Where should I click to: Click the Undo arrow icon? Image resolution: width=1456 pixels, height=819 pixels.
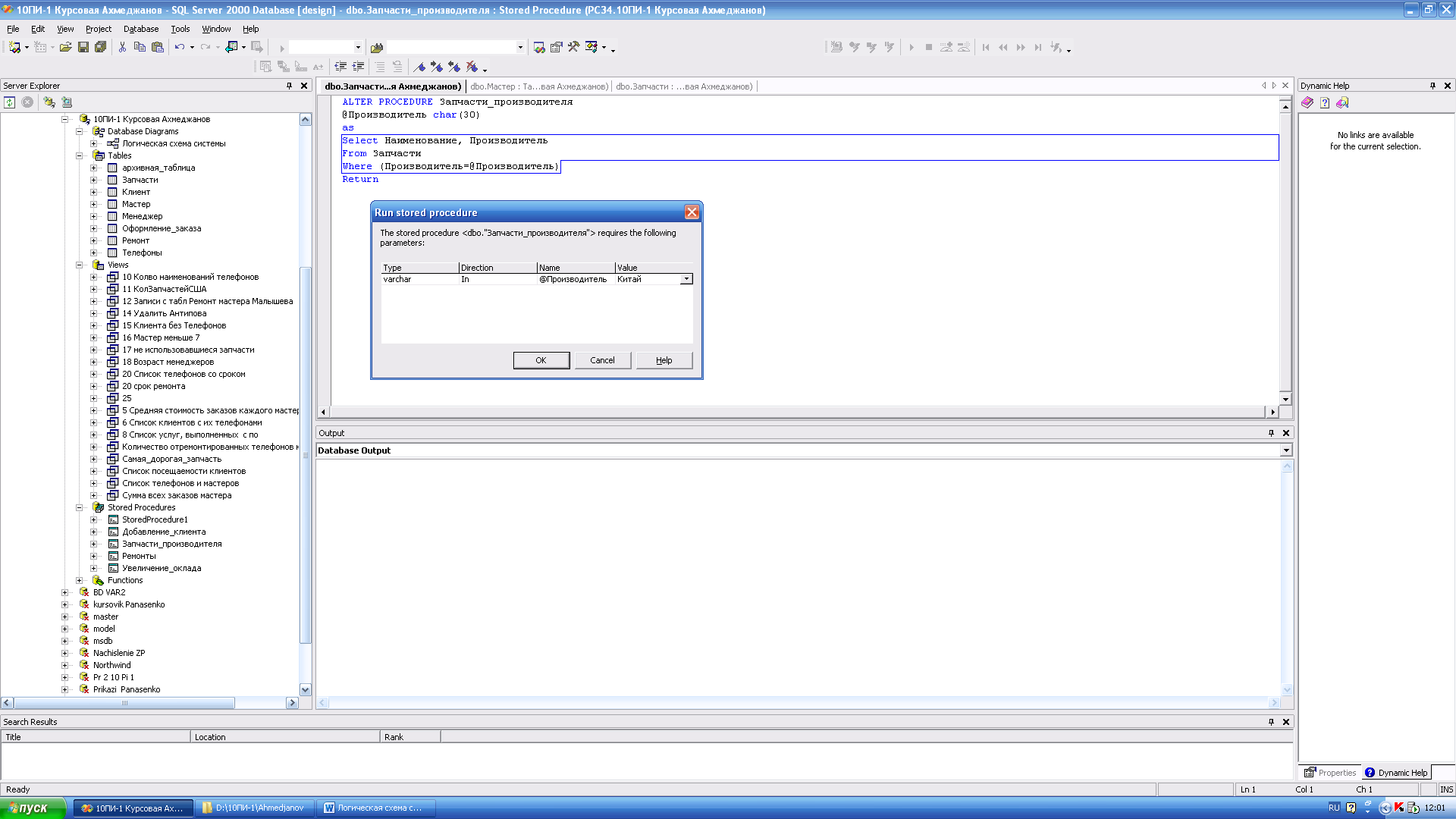click(x=180, y=47)
